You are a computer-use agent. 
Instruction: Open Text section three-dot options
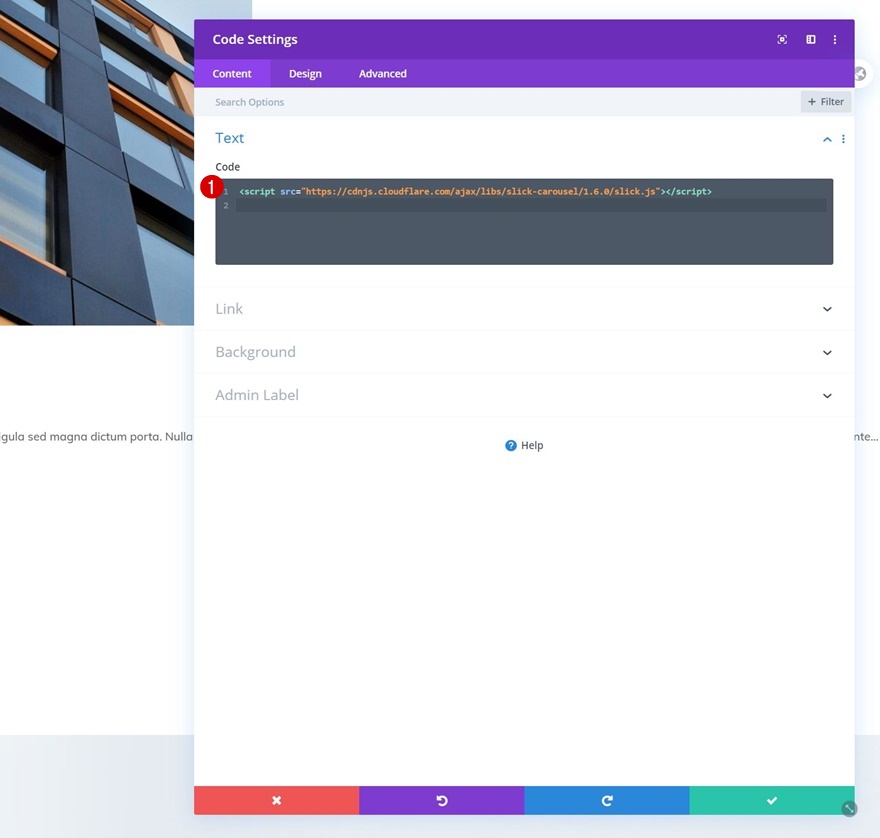coord(843,139)
